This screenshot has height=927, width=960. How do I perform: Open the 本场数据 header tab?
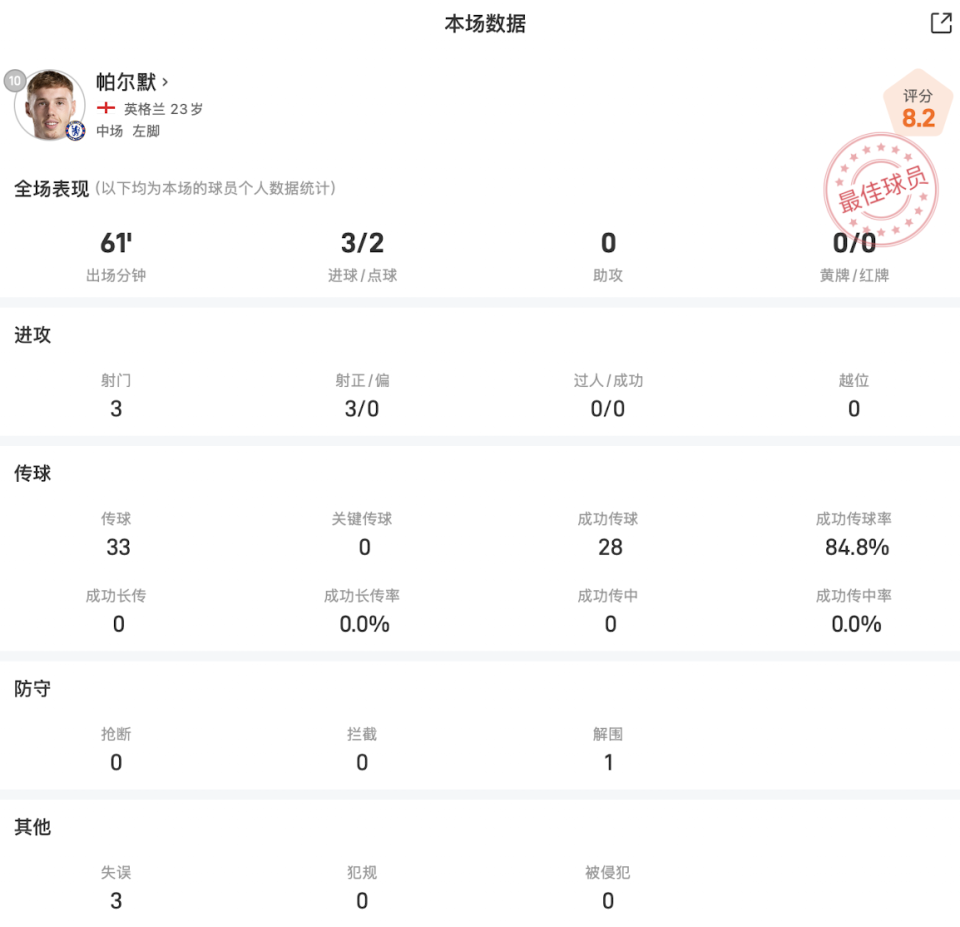point(480,23)
